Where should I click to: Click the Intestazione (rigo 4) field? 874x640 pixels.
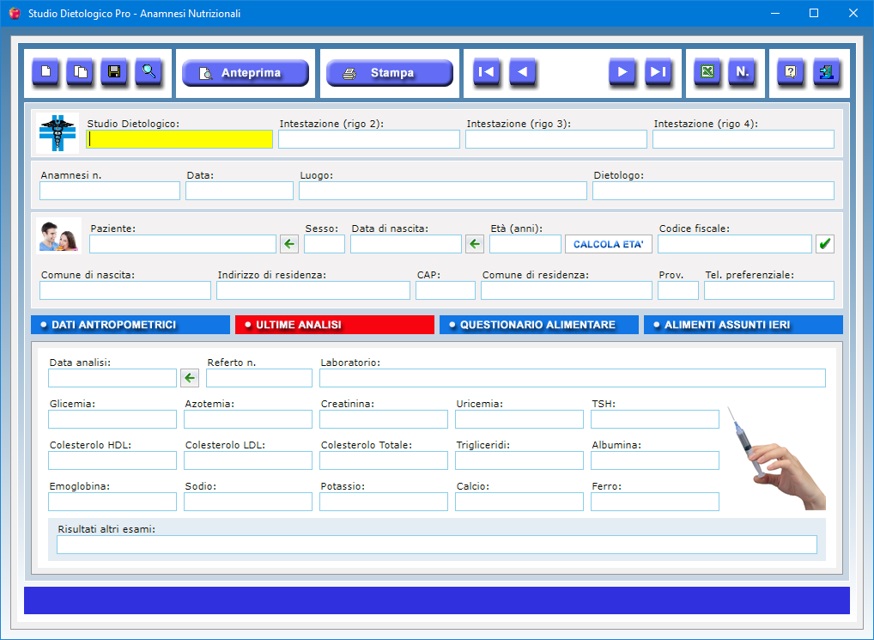[x=744, y=139]
